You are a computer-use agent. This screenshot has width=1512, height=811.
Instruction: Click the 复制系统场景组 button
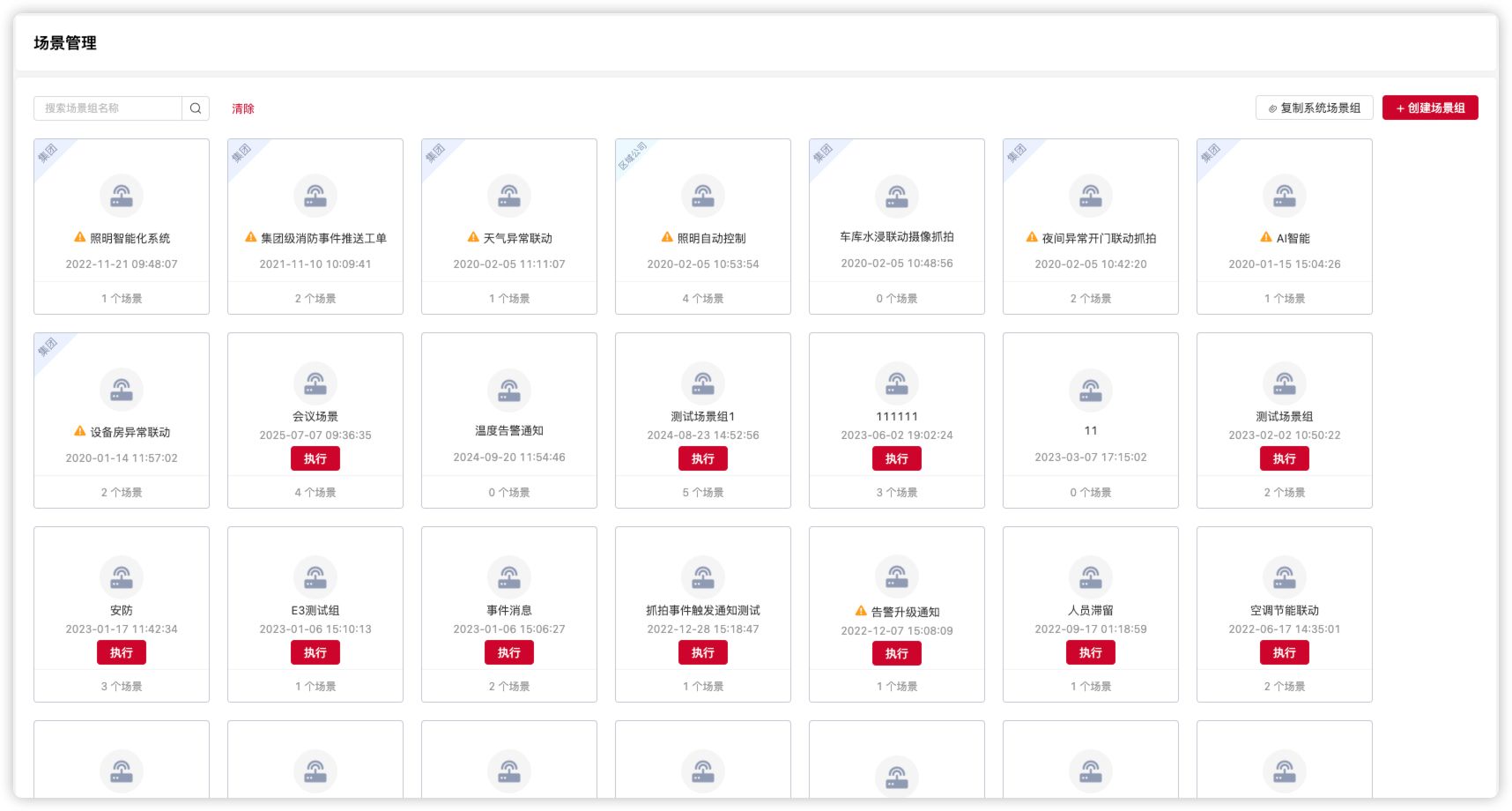(1314, 108)
